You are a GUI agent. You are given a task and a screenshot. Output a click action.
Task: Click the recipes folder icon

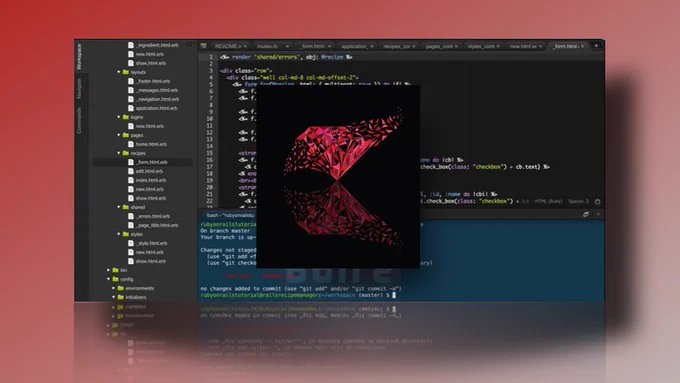tap(126, 153)
